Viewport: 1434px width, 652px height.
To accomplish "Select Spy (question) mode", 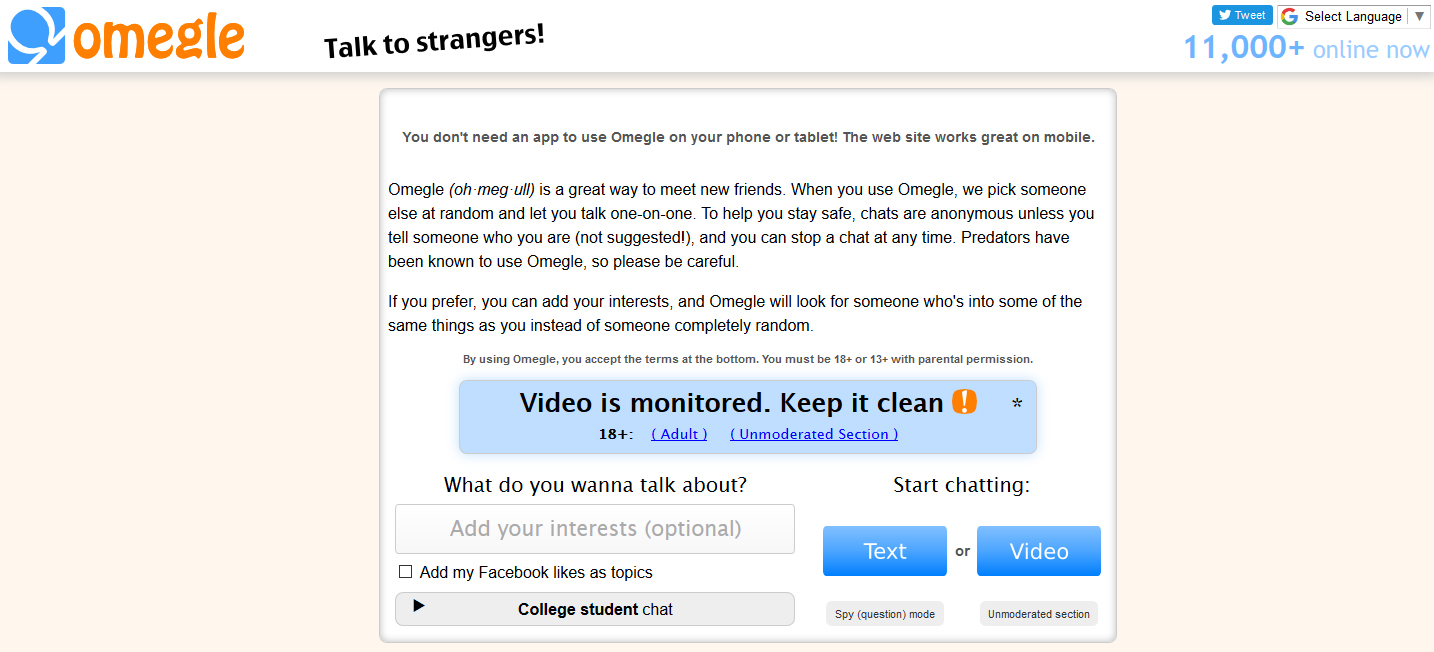I will pos(885,614).
